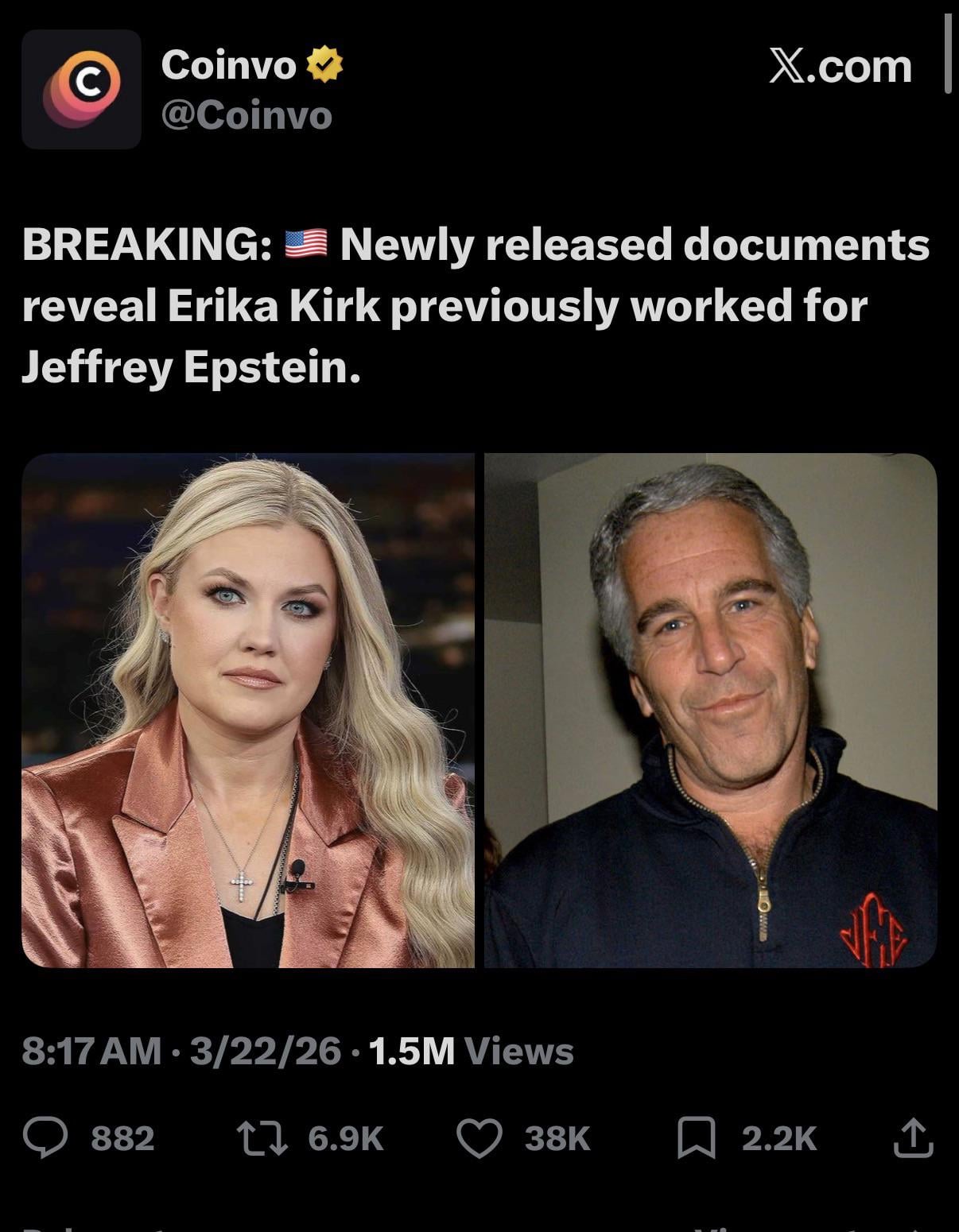View the 6.9K reposts count
Screen dimensions: 959x1232
pyautogui.click(x=346, y=1139)
